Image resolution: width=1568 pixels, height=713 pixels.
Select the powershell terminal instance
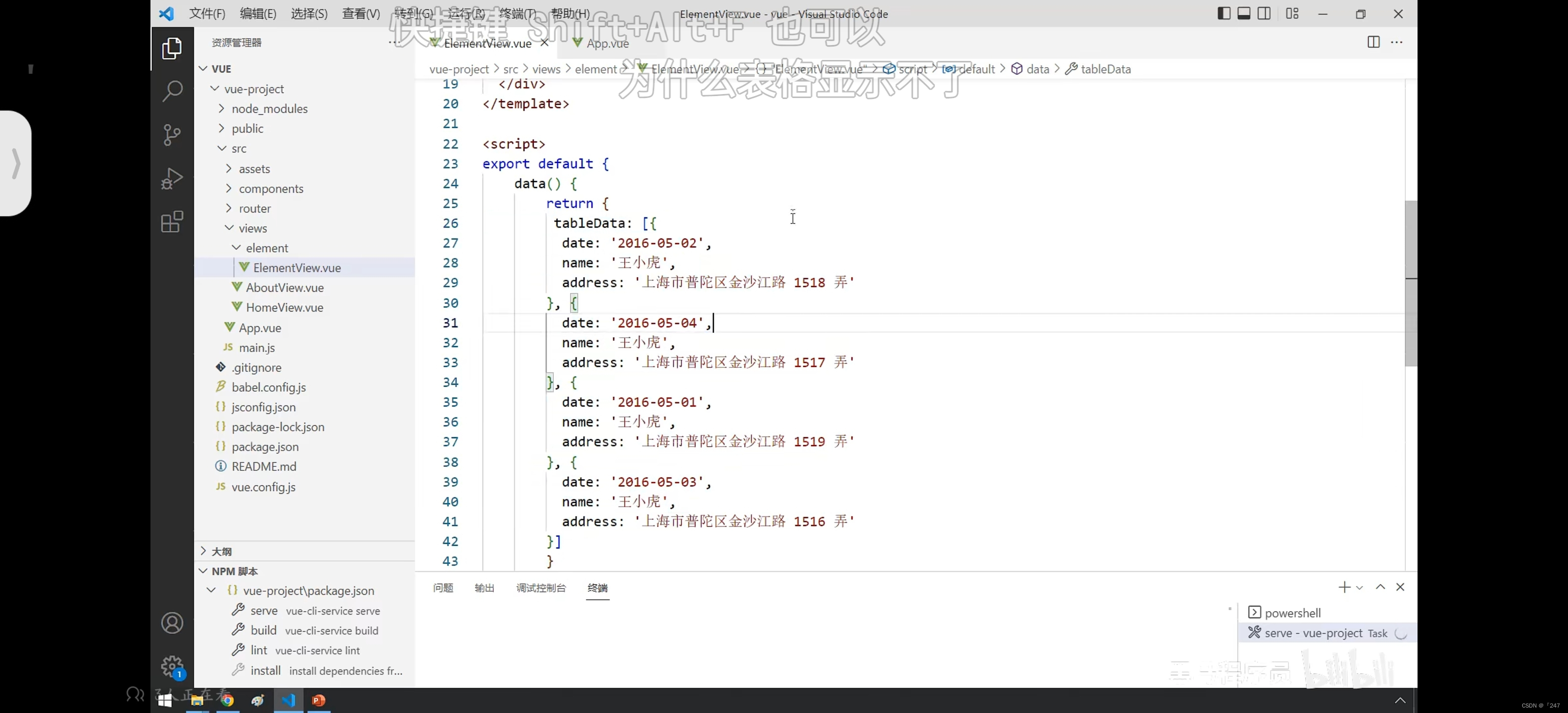[1327, 612]
